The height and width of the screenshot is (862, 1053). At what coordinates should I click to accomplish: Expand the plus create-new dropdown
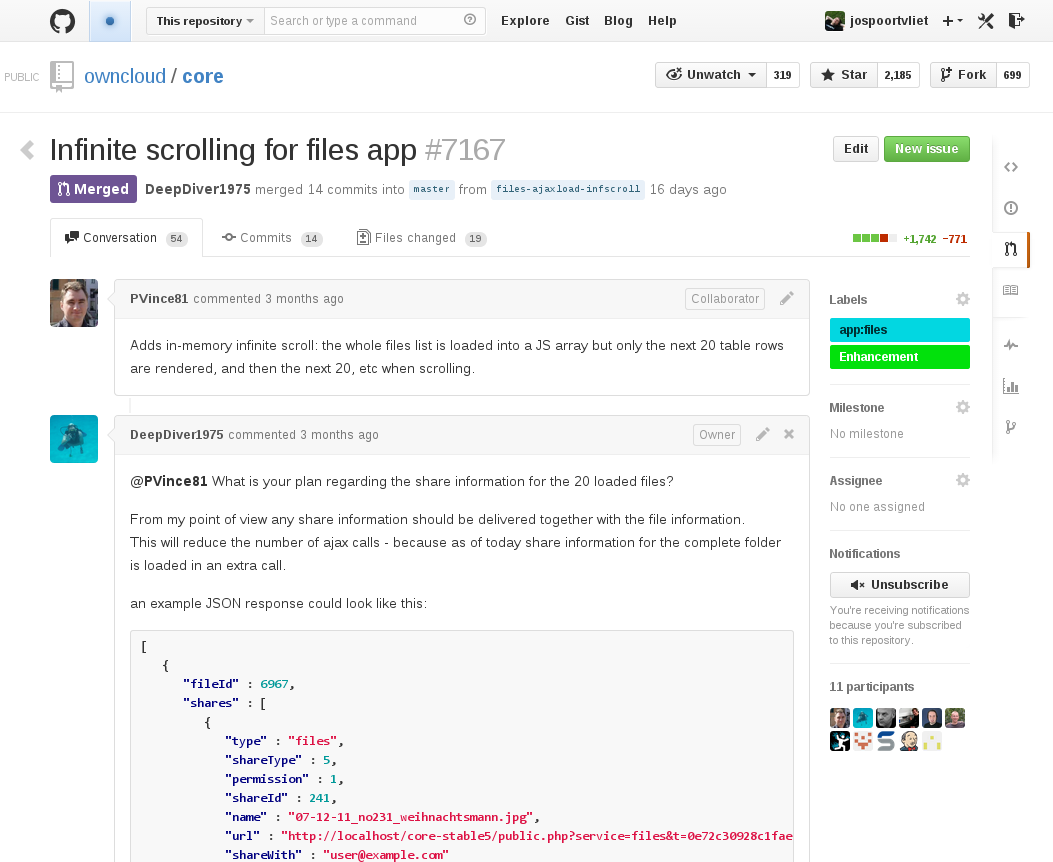952,21
